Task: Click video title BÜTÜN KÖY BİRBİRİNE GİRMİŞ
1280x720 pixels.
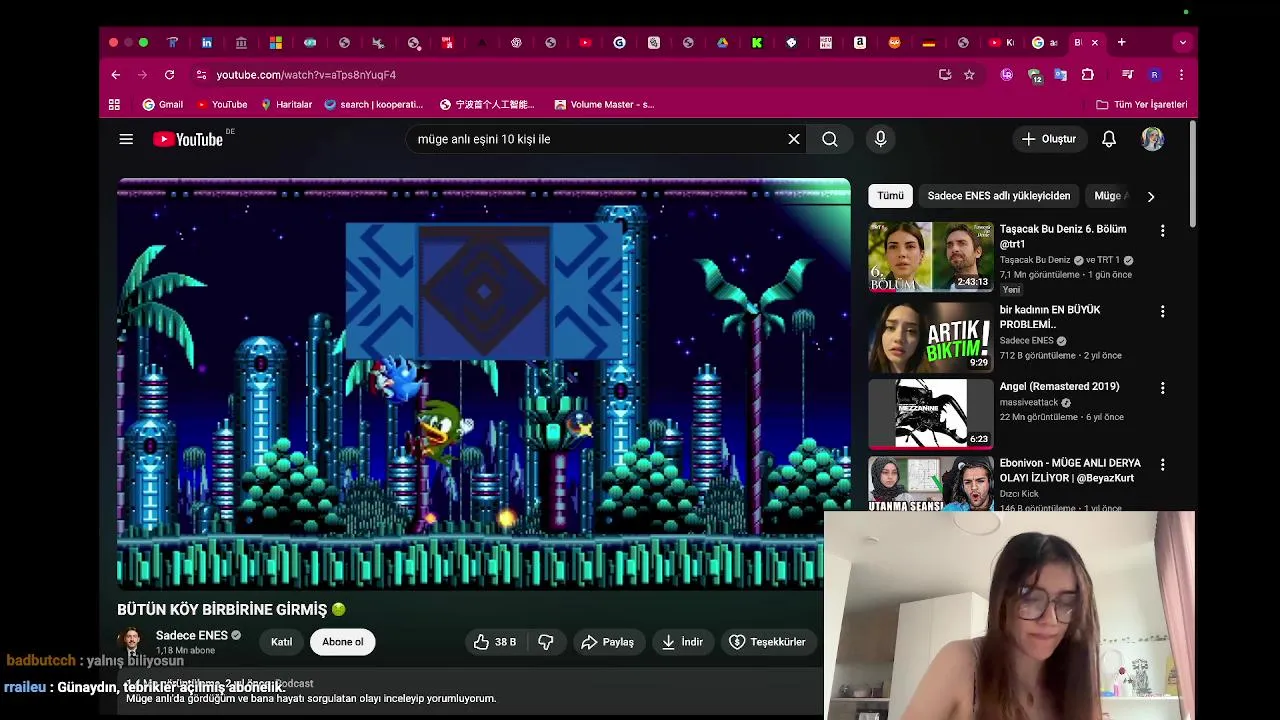Action: point(231,609)
